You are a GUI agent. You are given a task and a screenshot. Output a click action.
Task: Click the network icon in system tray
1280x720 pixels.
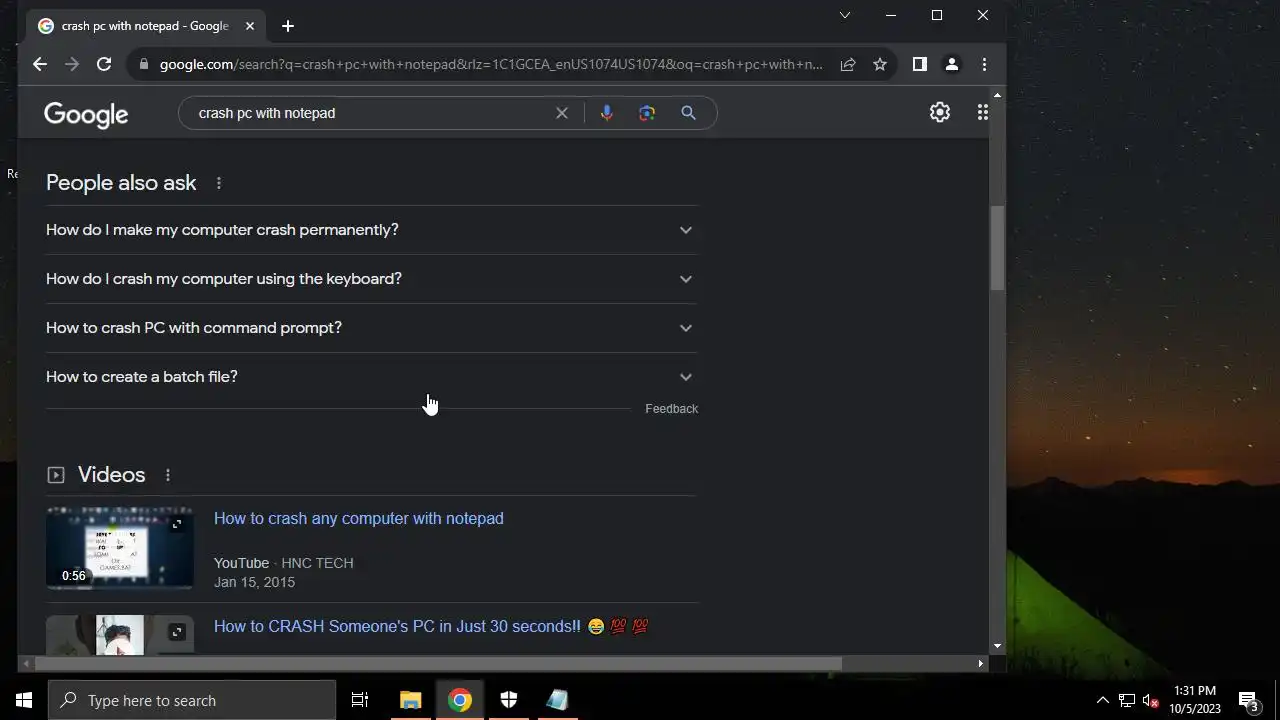[x=1127, y=700]
